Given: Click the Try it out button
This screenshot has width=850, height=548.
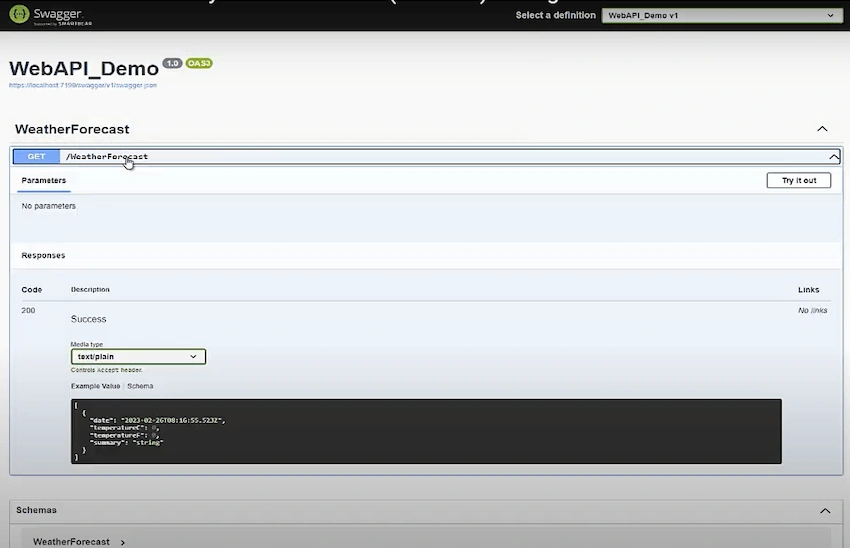Looking at the screenshot, I should (x=799, y=180).
